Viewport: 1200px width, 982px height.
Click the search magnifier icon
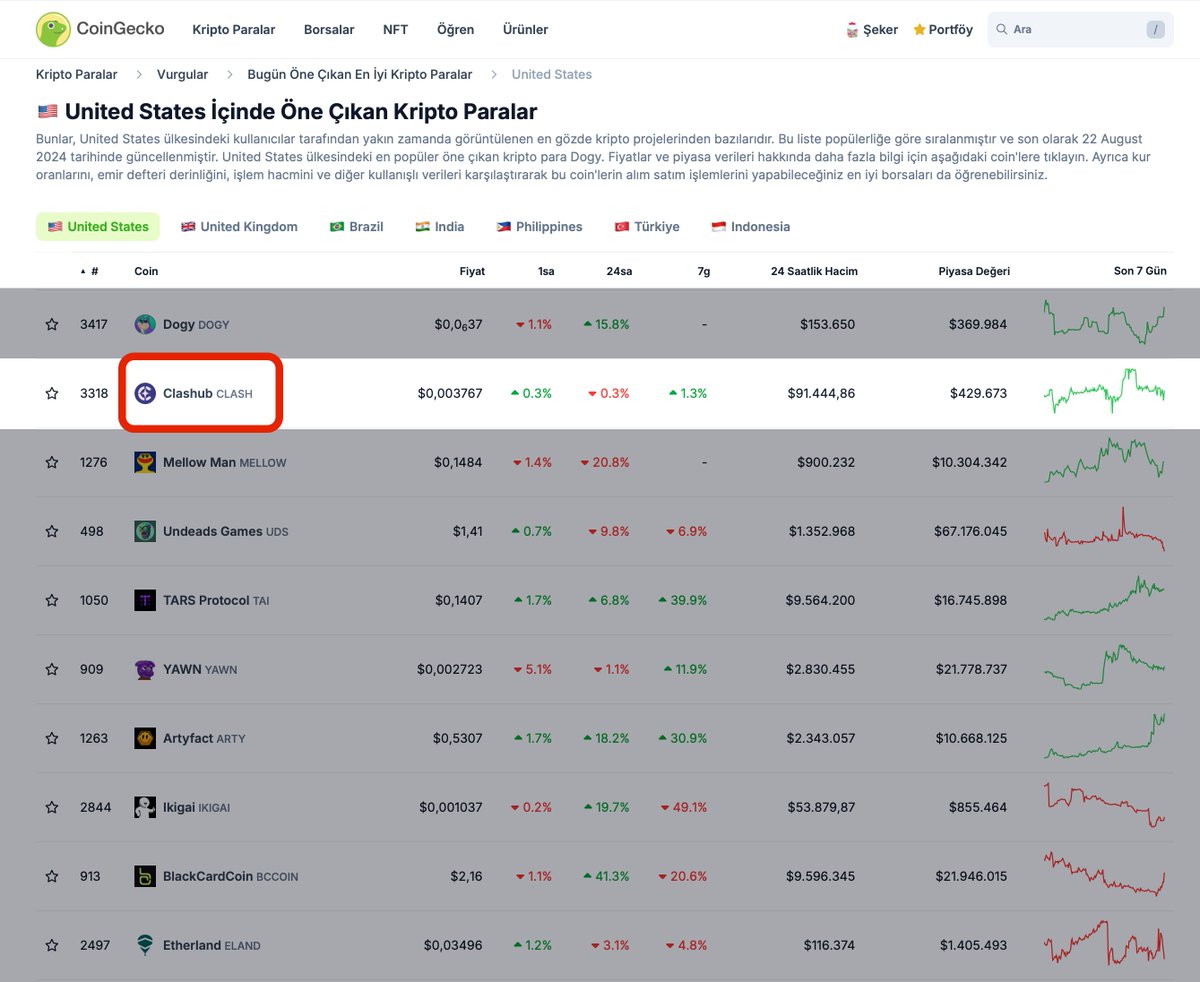coord(1001,30)
